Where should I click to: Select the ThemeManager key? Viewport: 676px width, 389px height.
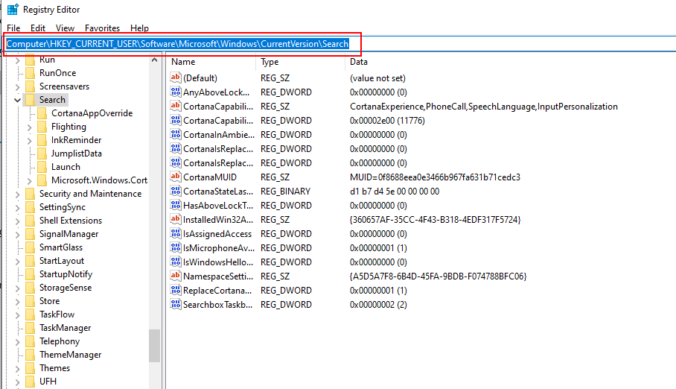tap(70, 354)
